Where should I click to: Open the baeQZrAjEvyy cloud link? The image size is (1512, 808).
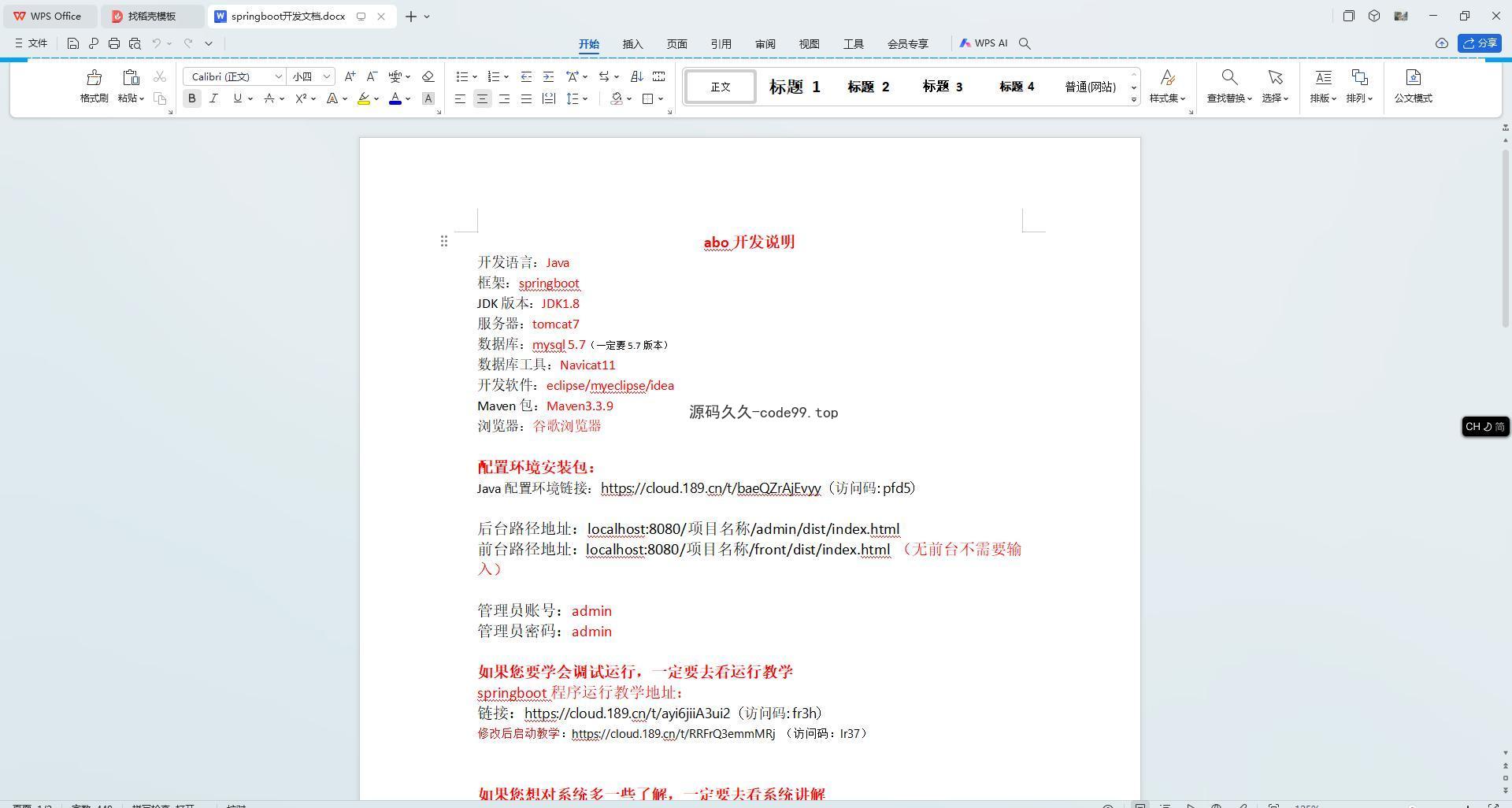710,488
